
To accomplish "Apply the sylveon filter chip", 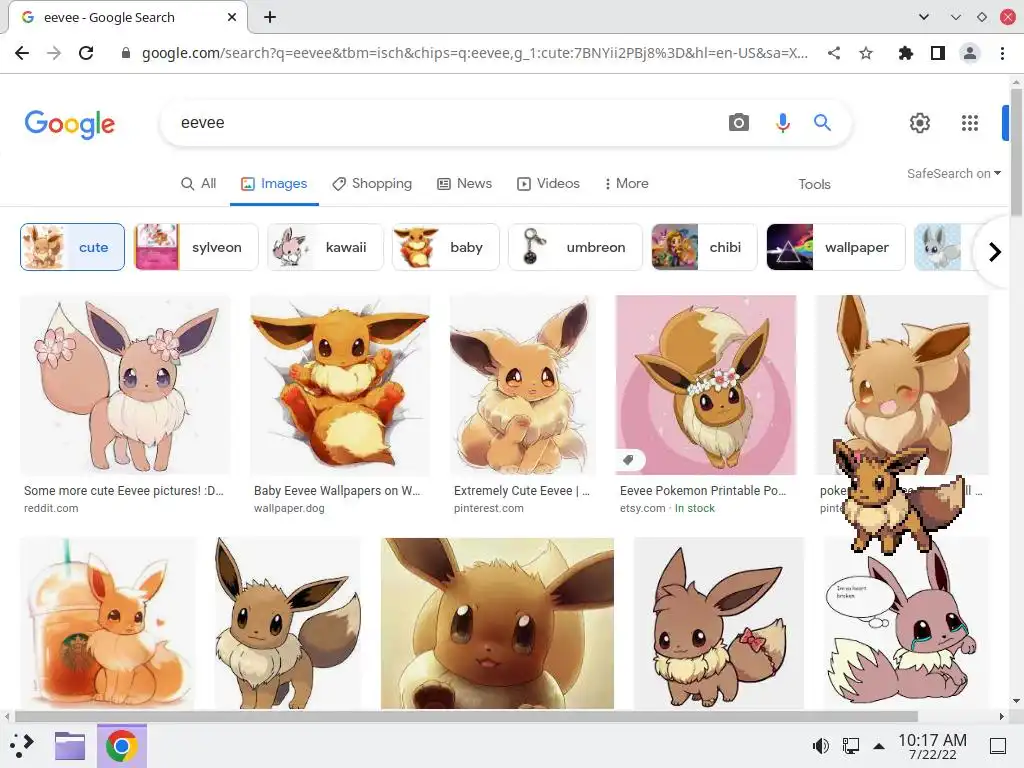I will tap(196, 247).
